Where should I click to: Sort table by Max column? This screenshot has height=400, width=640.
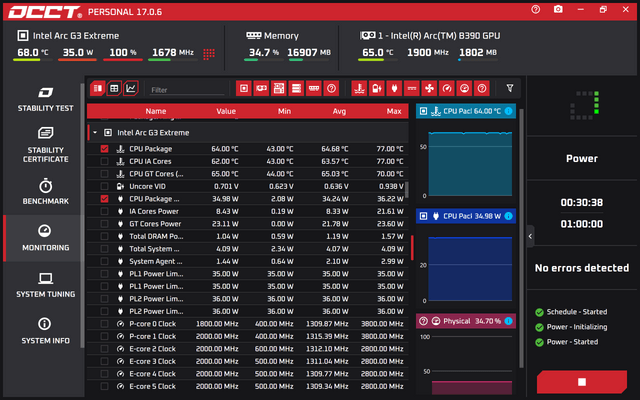[x=394, y=111]
